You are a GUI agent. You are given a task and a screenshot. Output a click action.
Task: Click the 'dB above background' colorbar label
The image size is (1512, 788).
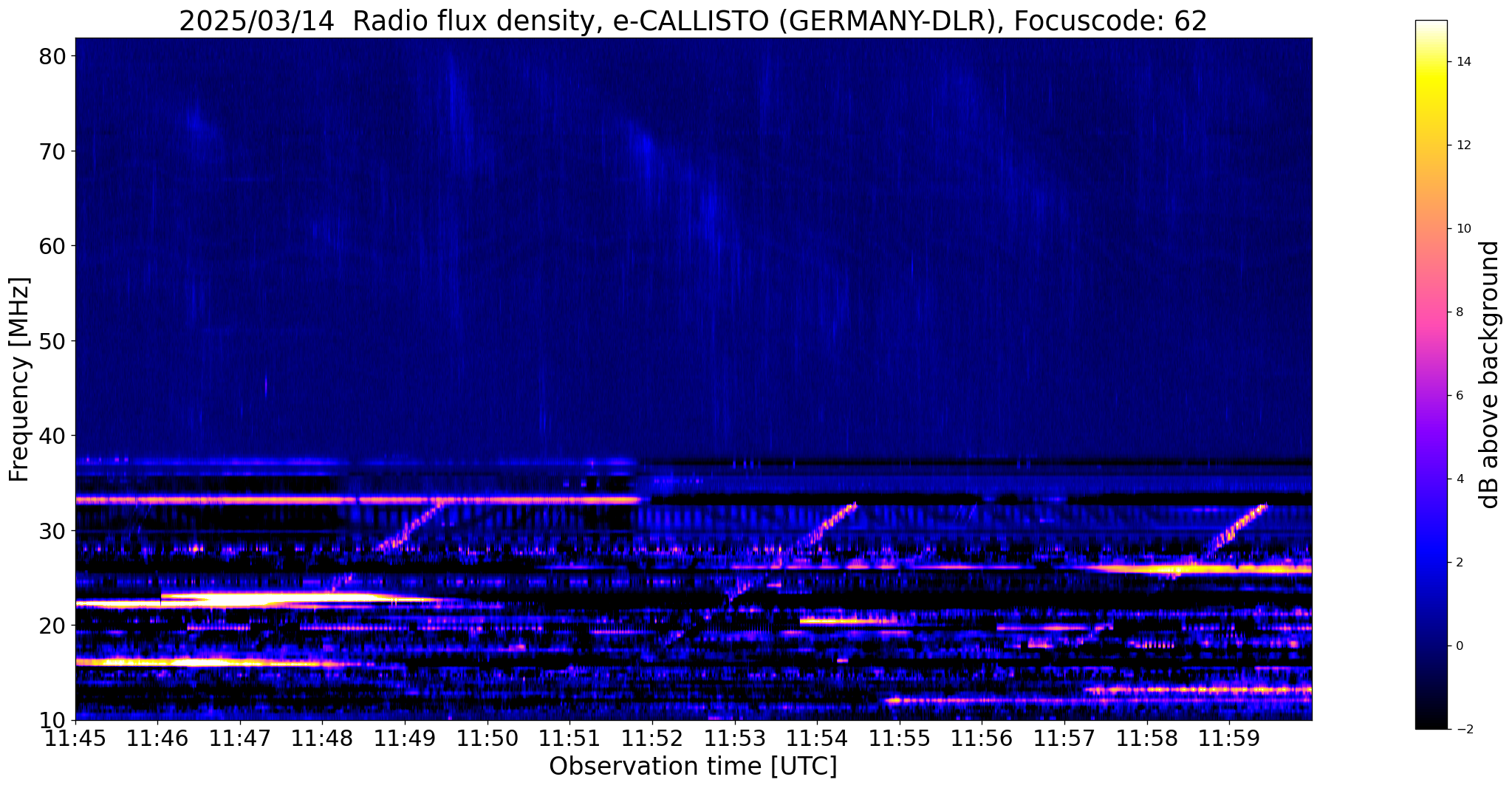1490,375
